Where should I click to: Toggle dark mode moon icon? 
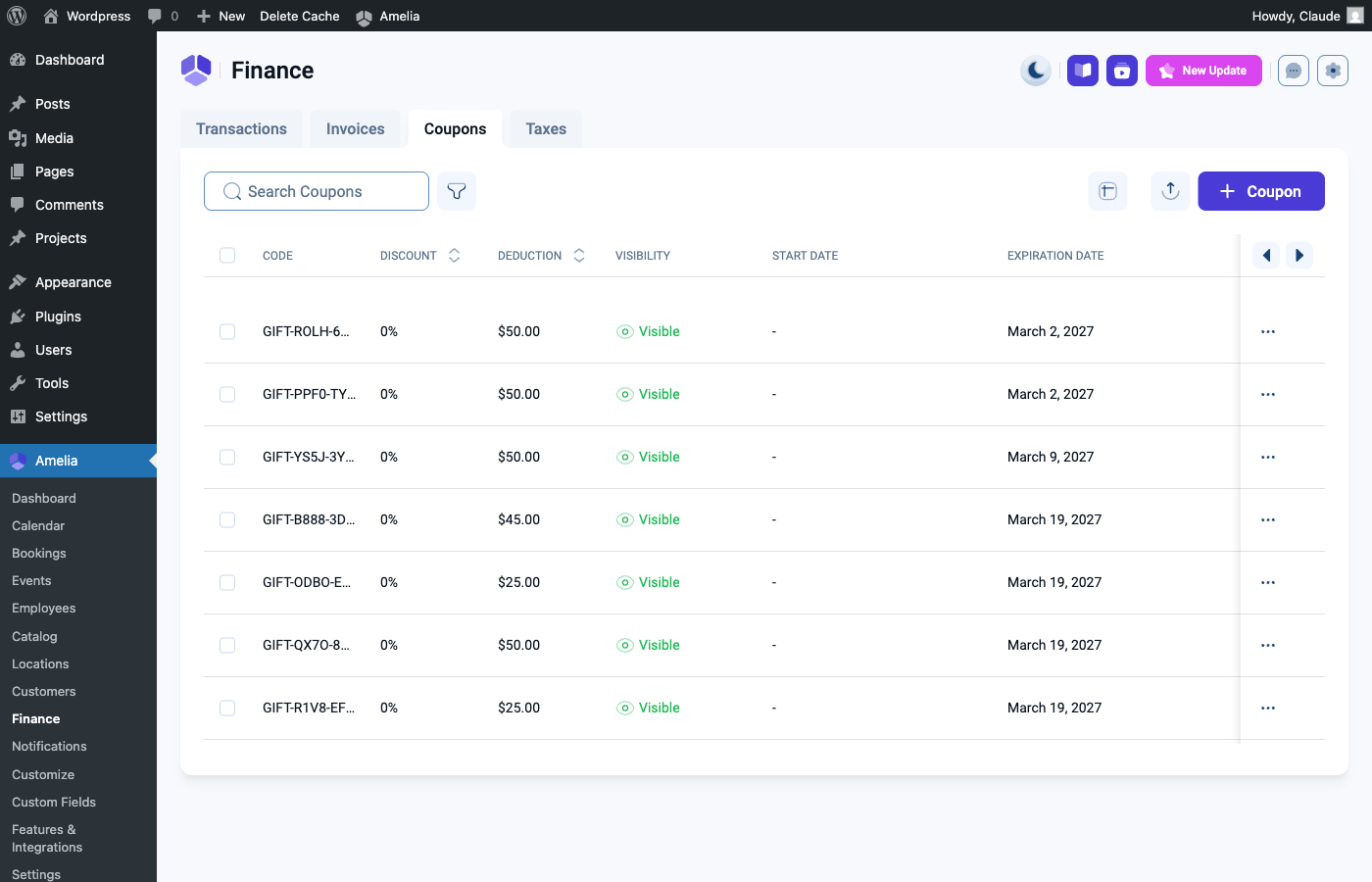[x=1036, y=71]
